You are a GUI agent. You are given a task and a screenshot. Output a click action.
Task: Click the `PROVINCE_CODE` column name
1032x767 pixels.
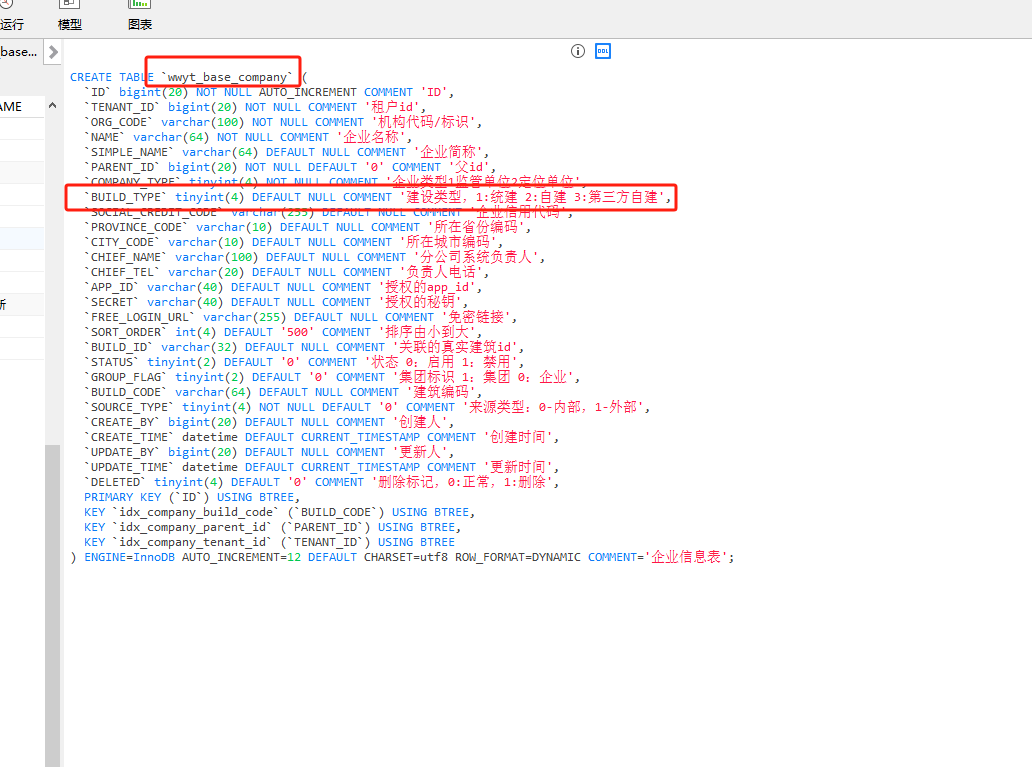click(136, 227)
